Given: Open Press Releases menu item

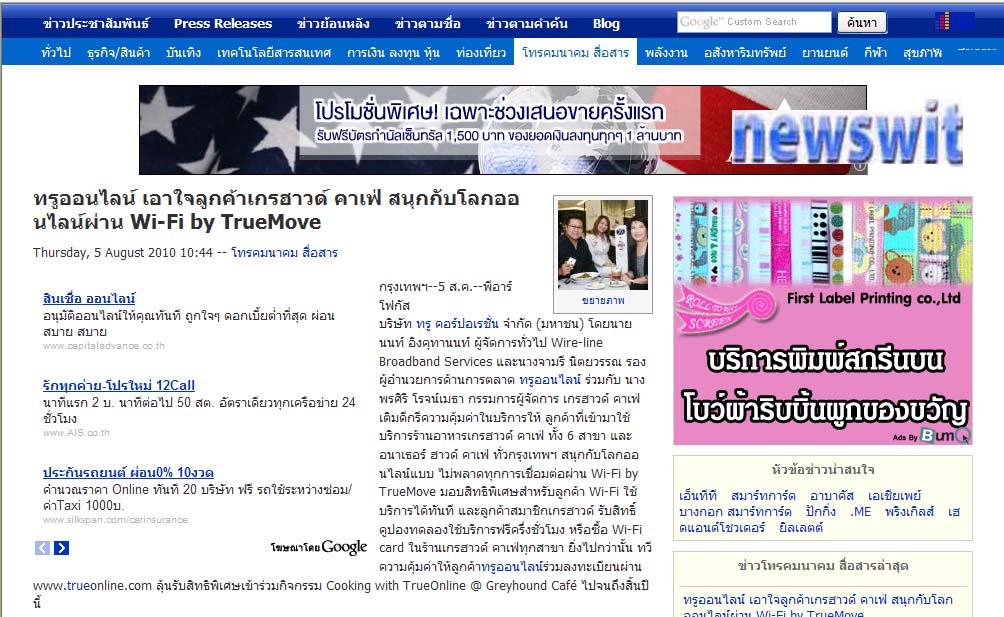Looking at the screenshot, I should [x=223, y=24].
